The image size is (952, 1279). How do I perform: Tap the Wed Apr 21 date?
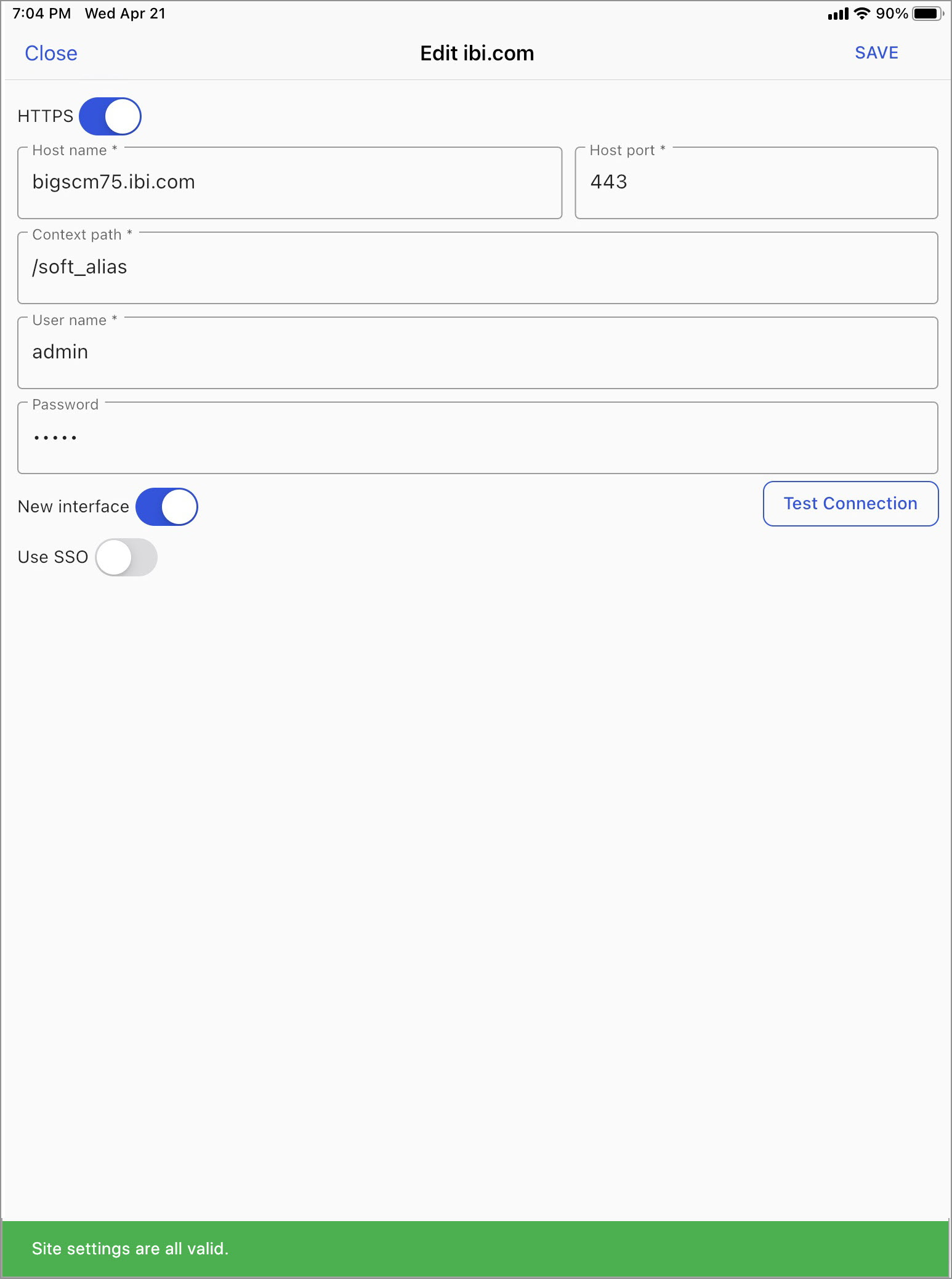[x=126, y=14]
